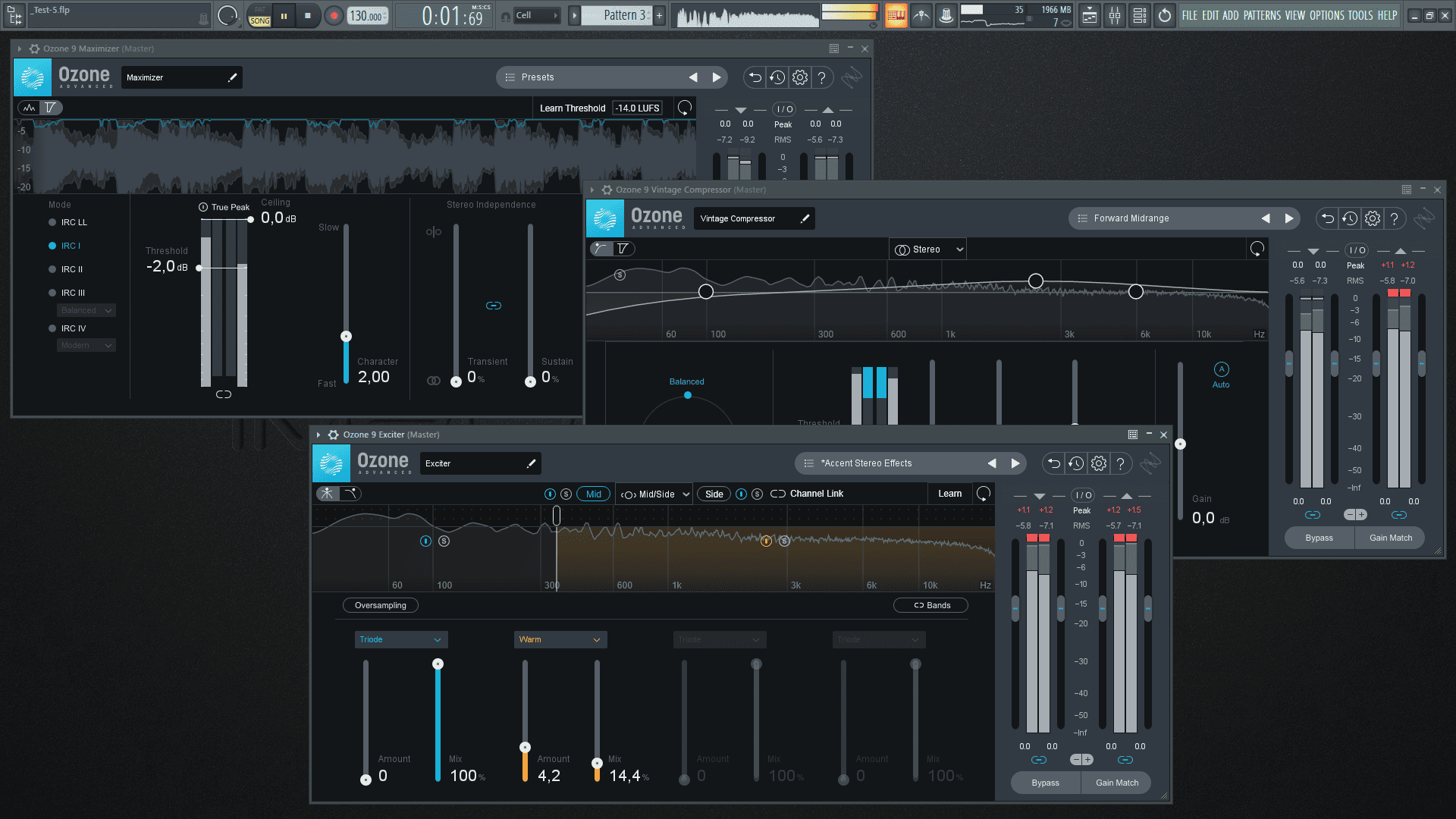Adjust Character slider handle in Maximizer
This screenshot has height=819, width=1456.
346,336
